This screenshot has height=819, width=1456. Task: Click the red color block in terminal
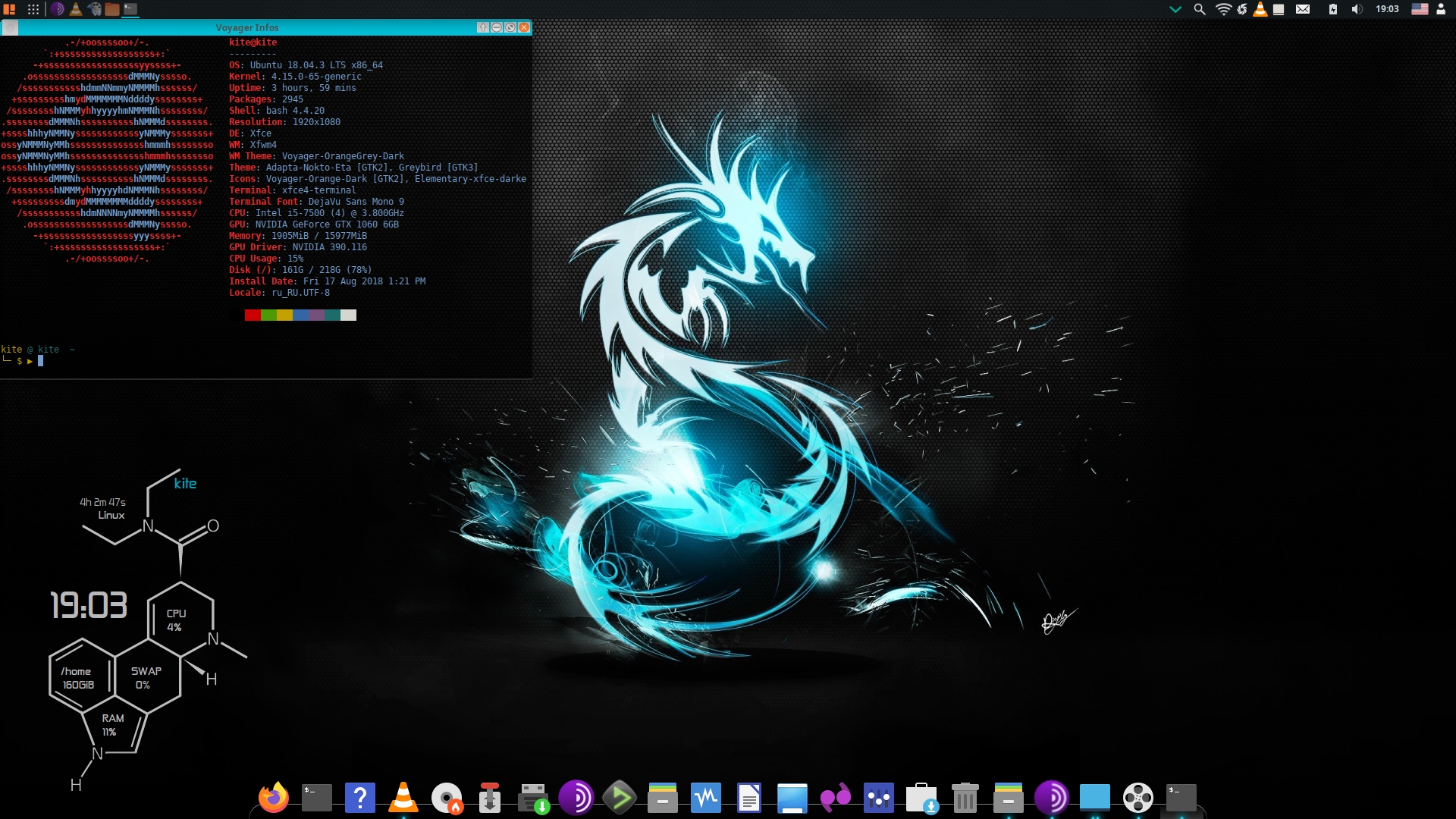253,315
